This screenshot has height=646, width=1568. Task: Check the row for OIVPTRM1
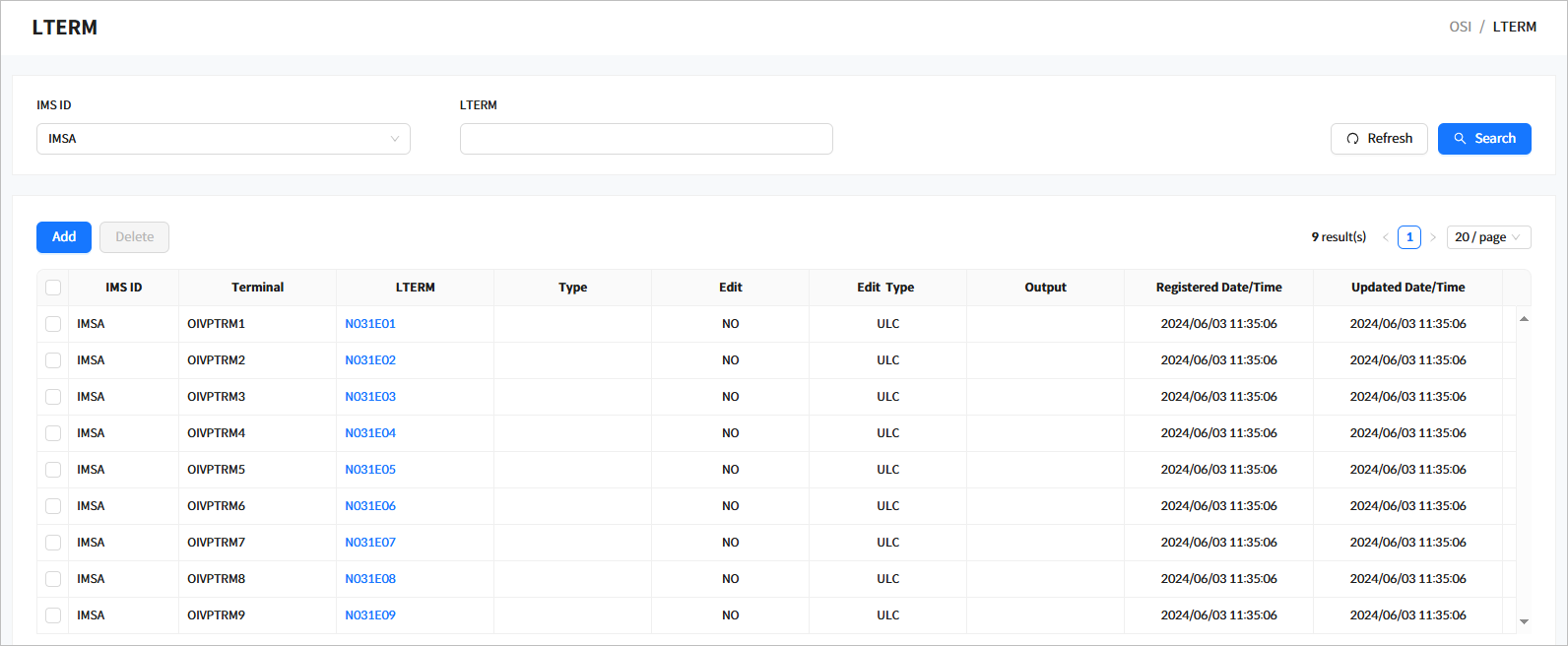click(x=53, y=324)
